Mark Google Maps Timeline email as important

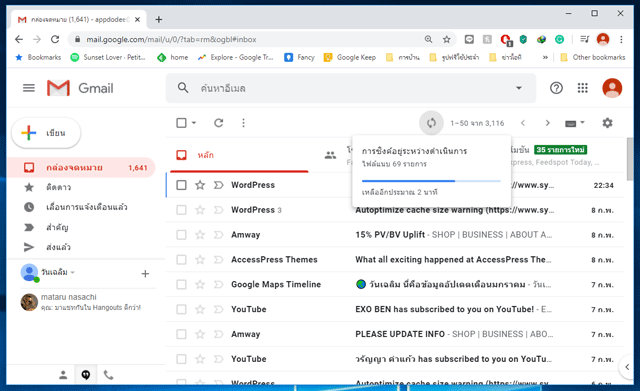click(x=218, y=284)
